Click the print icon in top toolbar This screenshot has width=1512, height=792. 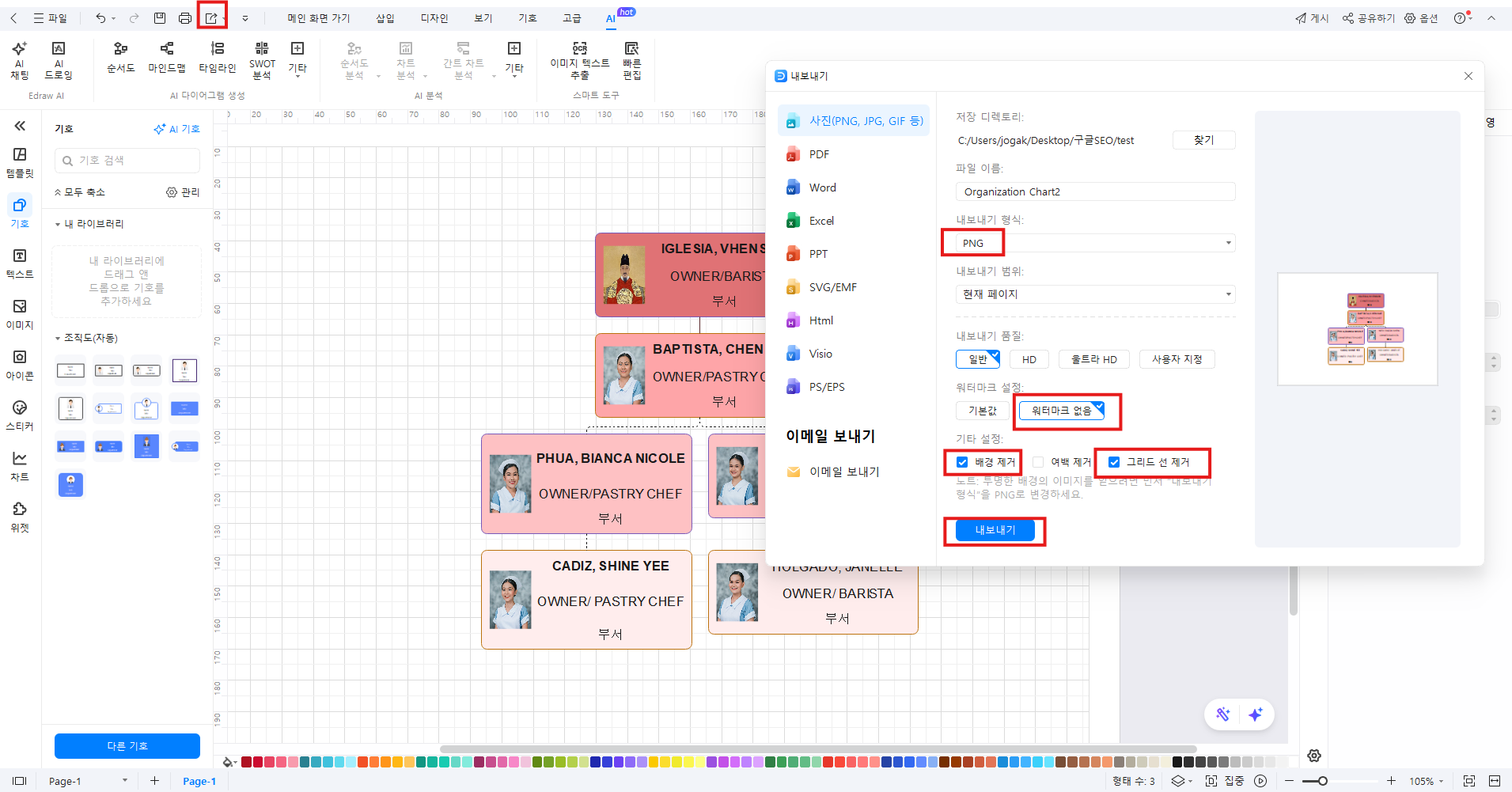click(185, 18)
